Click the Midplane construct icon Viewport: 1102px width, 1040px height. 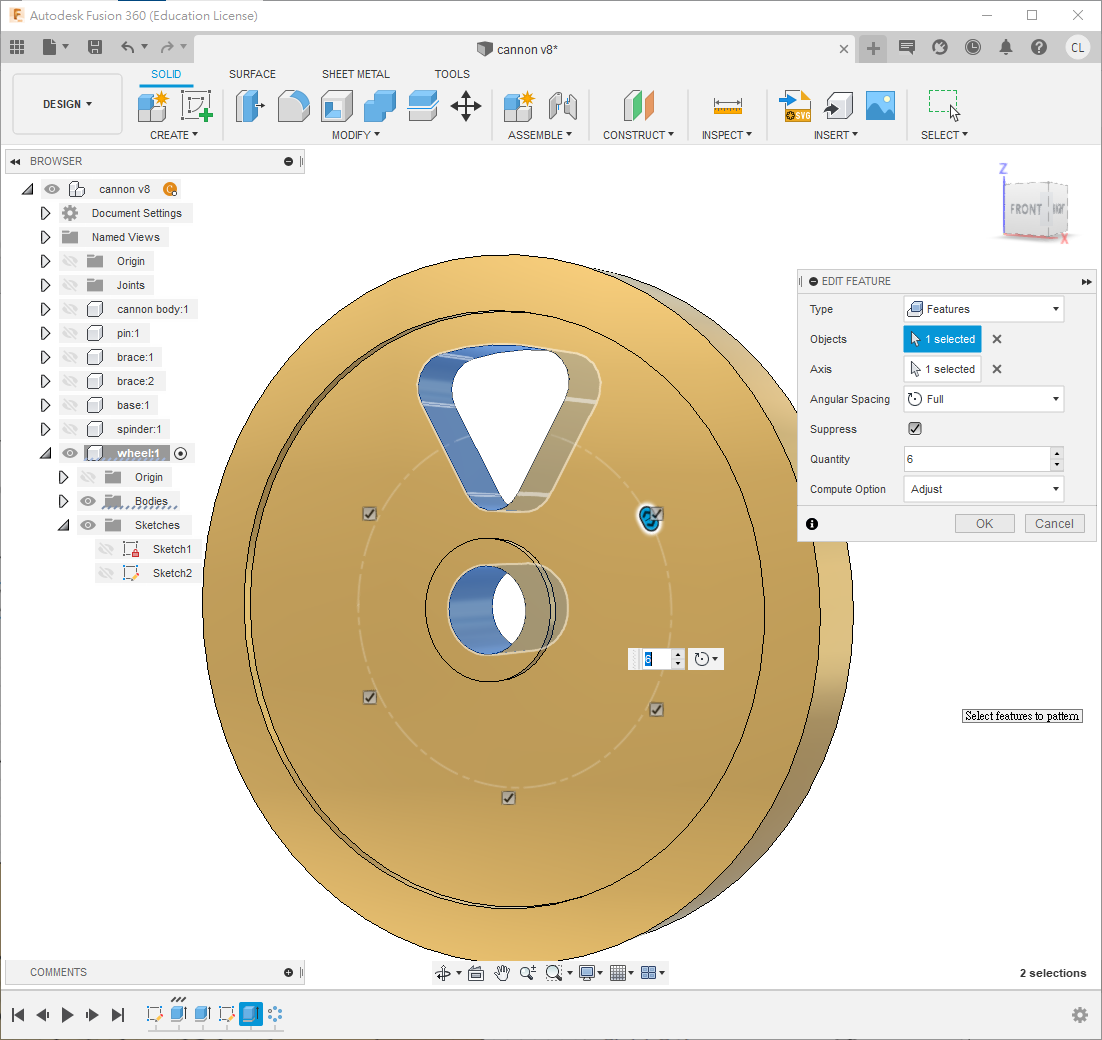click(x=638, y=106)
